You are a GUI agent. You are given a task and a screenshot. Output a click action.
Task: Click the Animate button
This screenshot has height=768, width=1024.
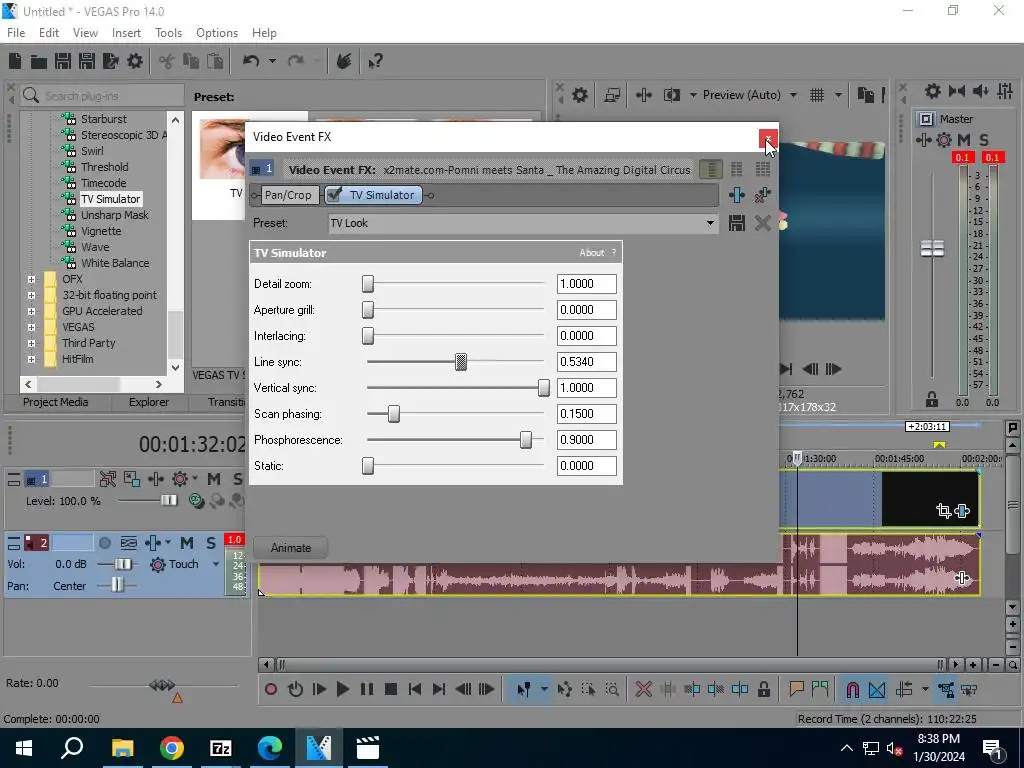[x=291, y=548]
